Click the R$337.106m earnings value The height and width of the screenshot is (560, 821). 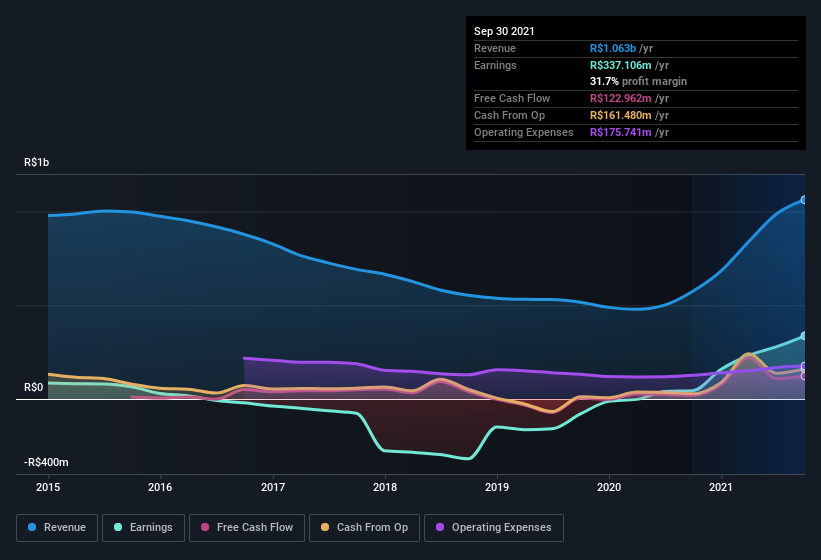[620, 65]
